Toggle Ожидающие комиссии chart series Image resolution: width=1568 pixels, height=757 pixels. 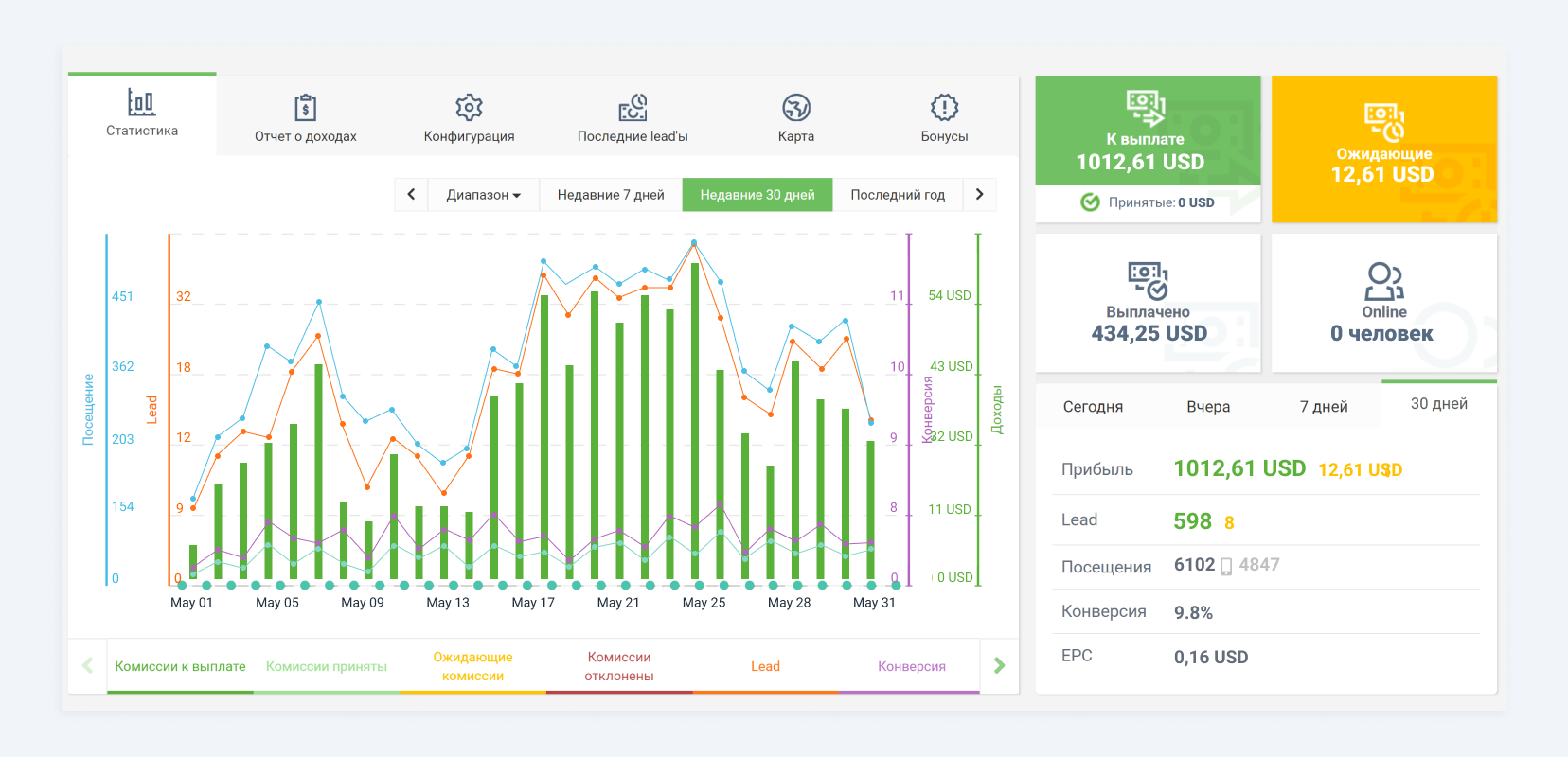coord(472,666)
